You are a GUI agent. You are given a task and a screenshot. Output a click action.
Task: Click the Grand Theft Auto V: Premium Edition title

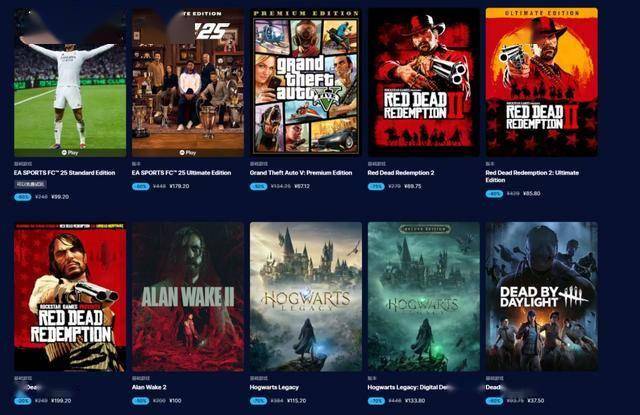pyautogui.click(x=301, y=173)
